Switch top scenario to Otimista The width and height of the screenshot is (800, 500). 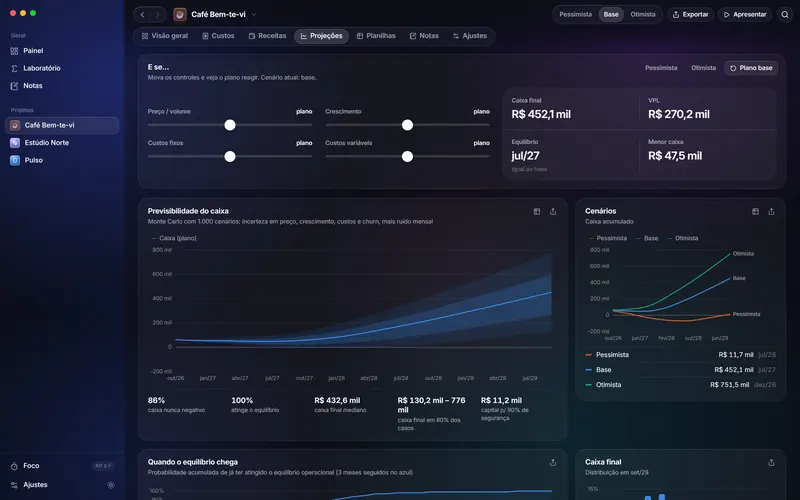click(642, 14)
